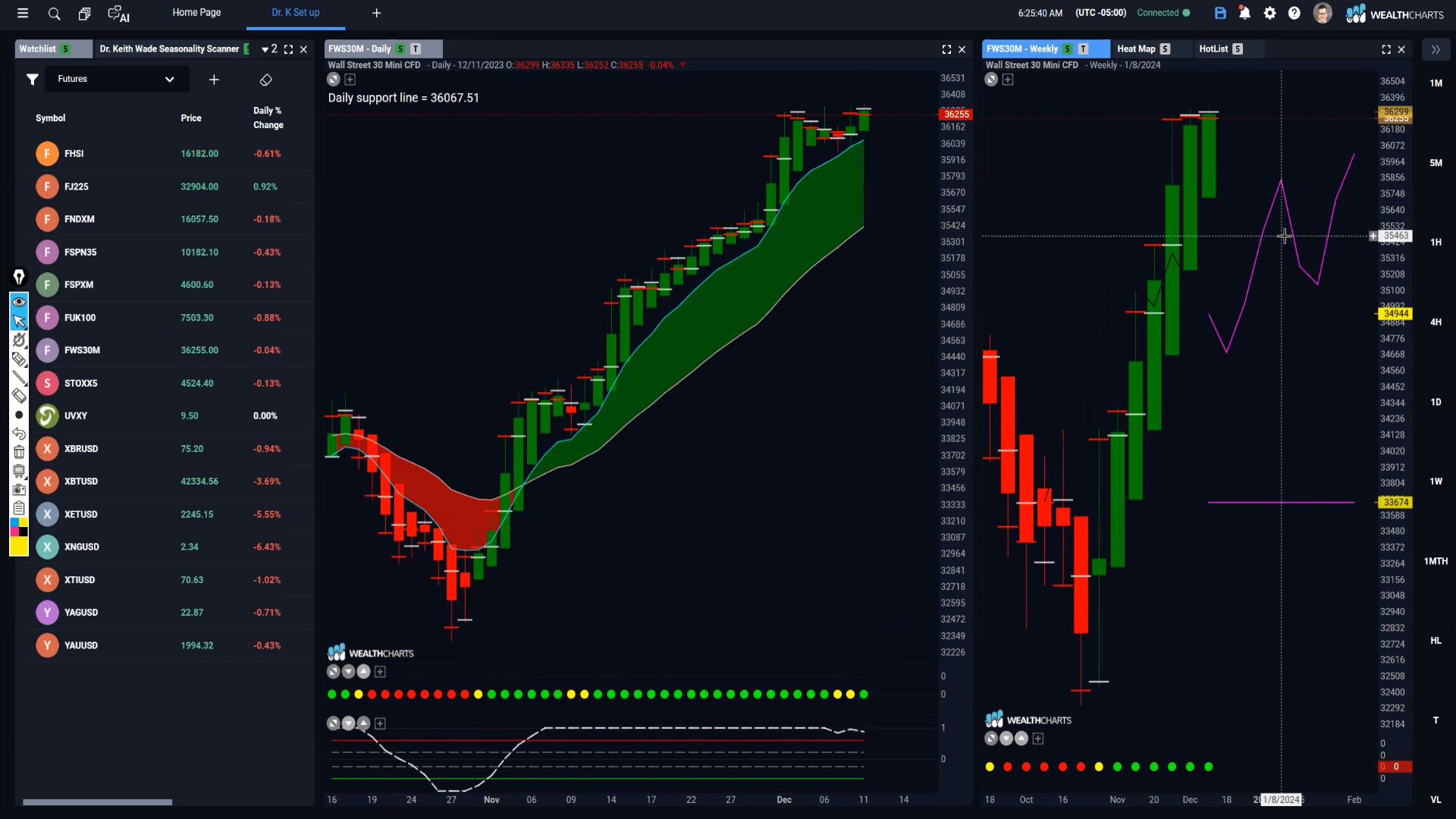Open the AI chat assistant icon
The width and height of the screenshot is (1456, 819).
118,13
